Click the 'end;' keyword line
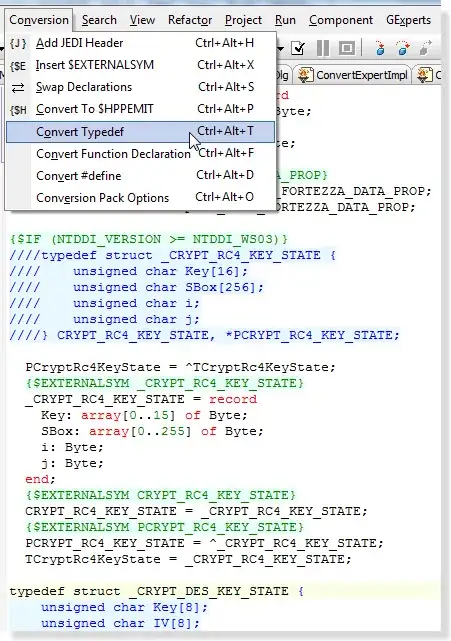 tap(40, 479)
